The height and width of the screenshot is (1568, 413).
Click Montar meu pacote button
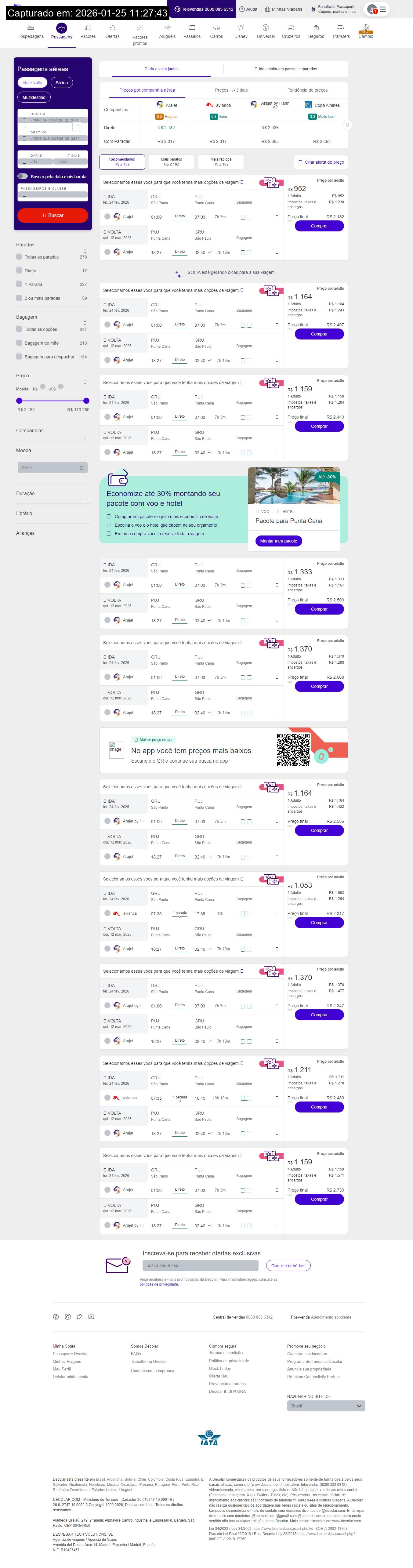click(x=279, y=540)
